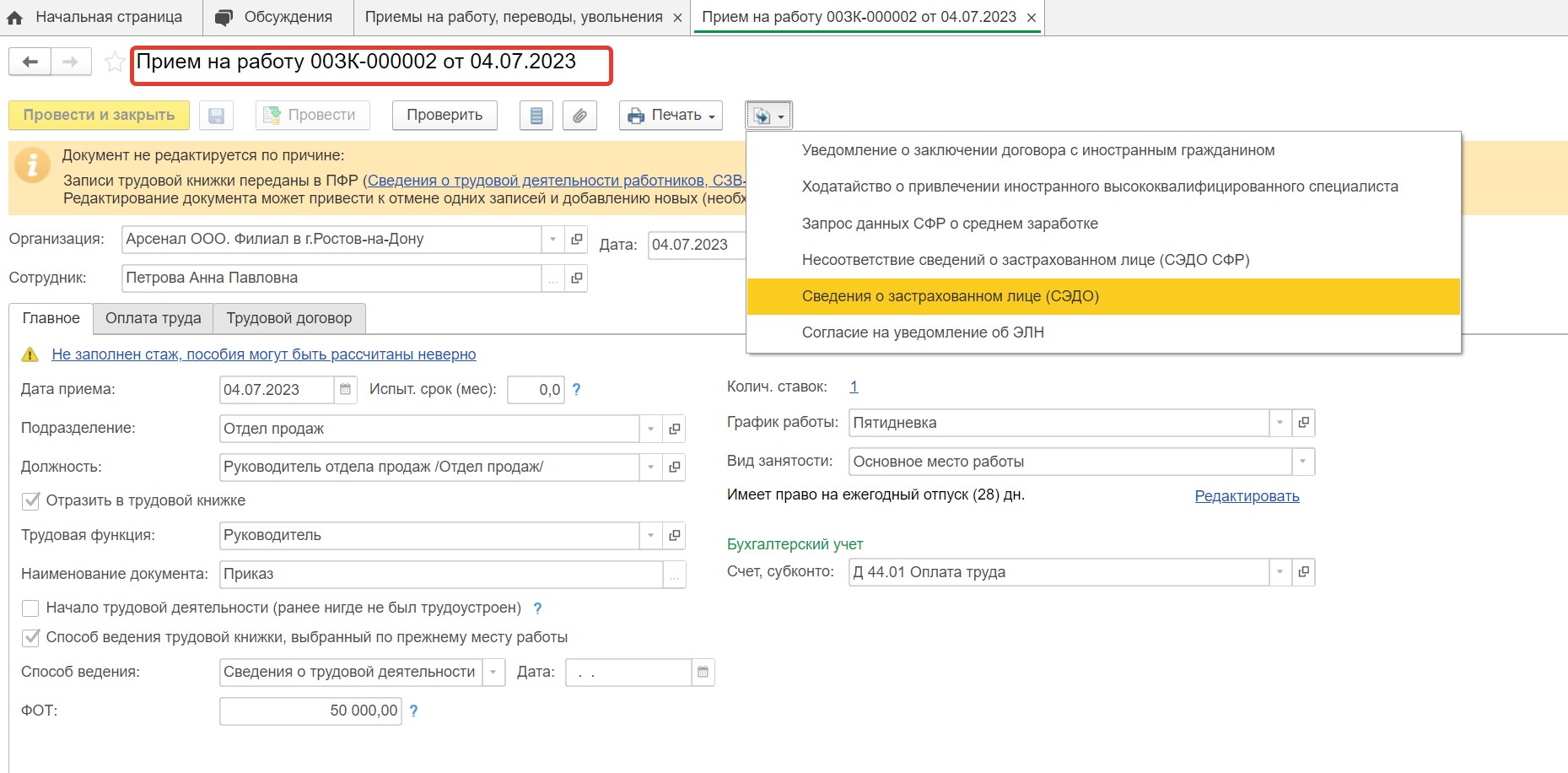
Task: Click ellipsis of Наименование документа field
Action: [x=674, y=575]
